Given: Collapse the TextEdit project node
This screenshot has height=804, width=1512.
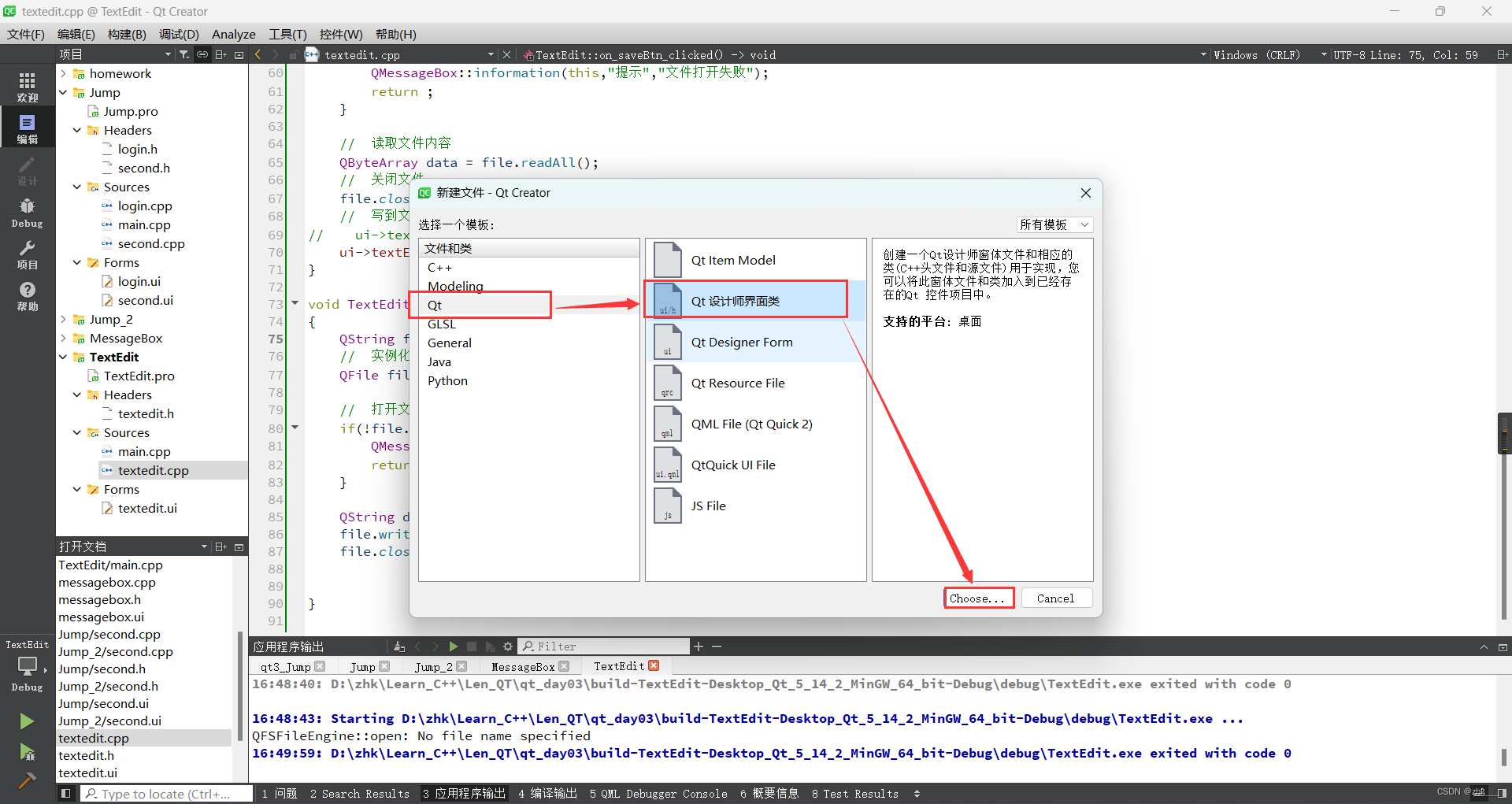Looking at the screenshot, I should point(63,357).
